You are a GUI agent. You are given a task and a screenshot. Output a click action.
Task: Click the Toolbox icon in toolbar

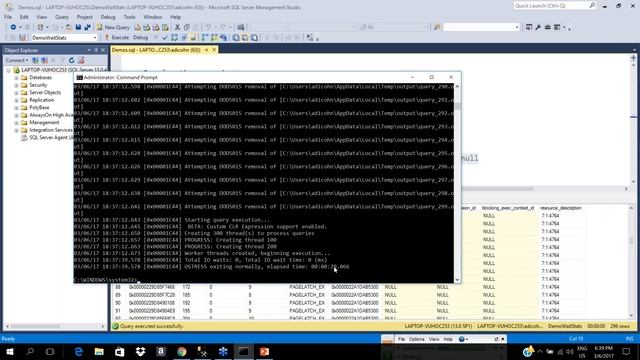547,27
